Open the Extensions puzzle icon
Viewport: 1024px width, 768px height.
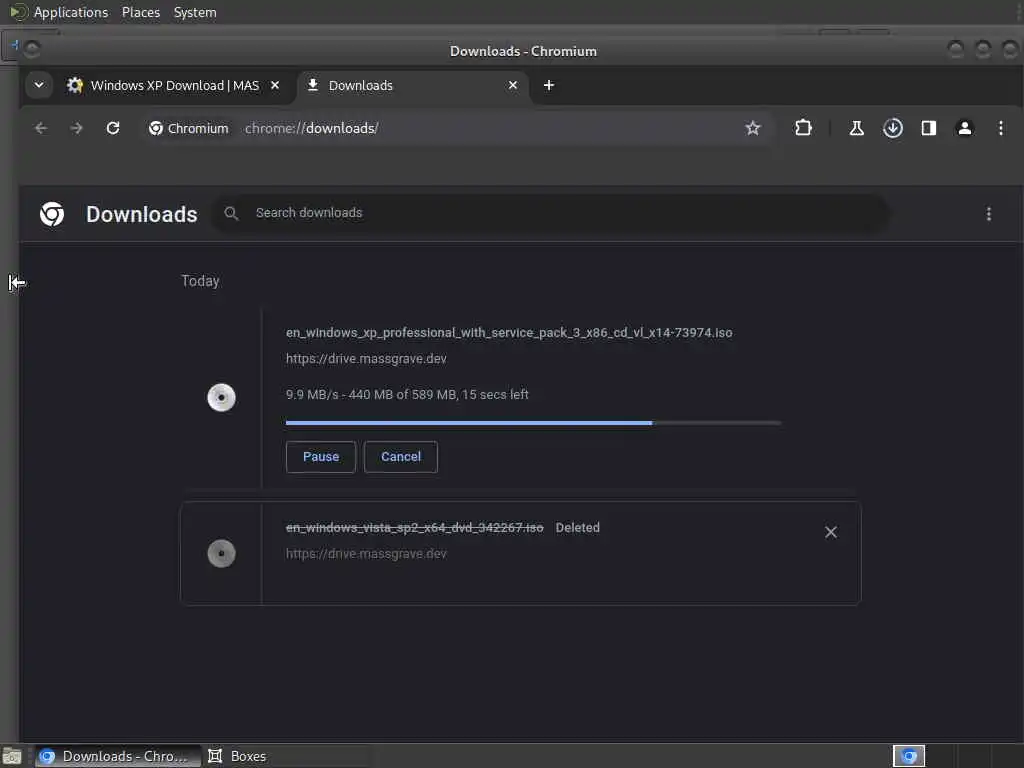tap(803, 128)
